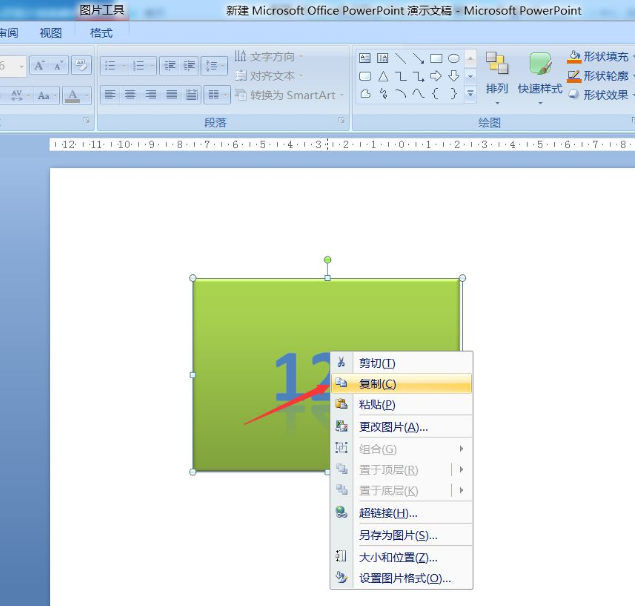
Task: Open the 排列 arrange dropdown
Action: [x=497, y=75]
